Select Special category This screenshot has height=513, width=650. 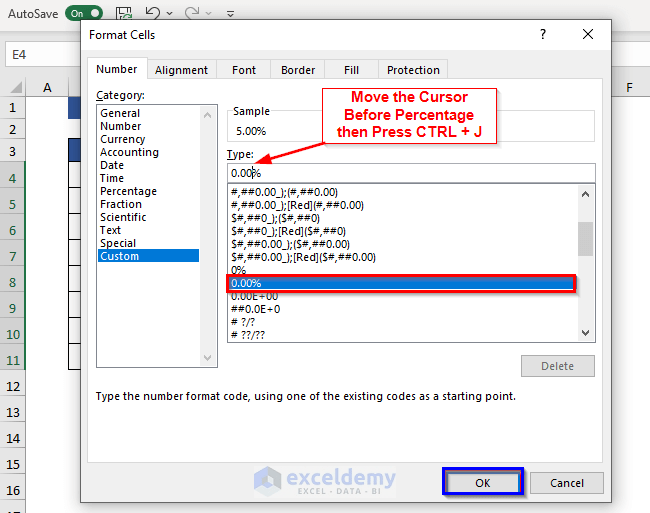[x=148, y=243]
